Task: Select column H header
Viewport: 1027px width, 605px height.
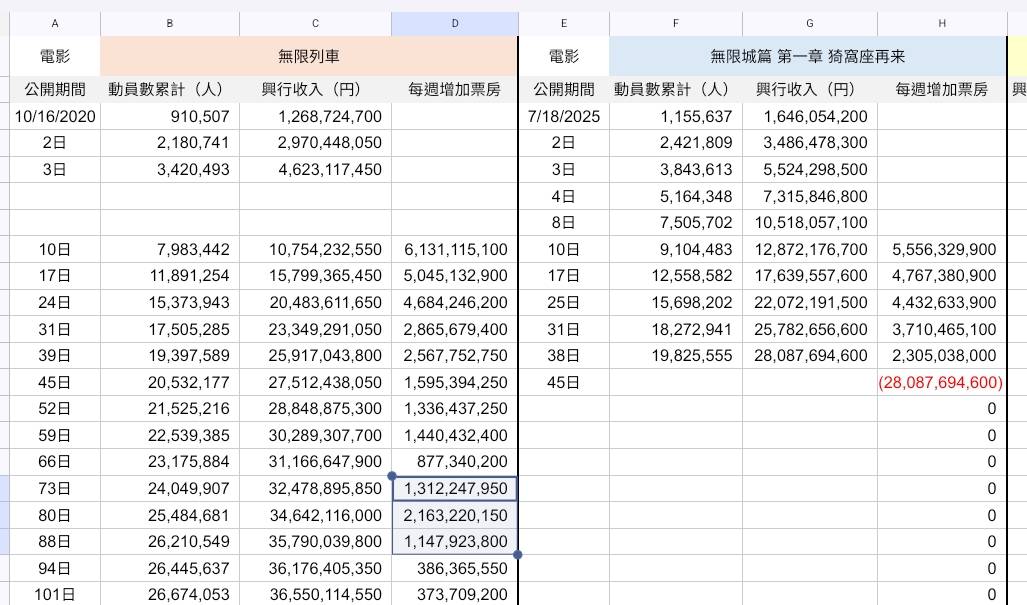Action: click(942, 24)
